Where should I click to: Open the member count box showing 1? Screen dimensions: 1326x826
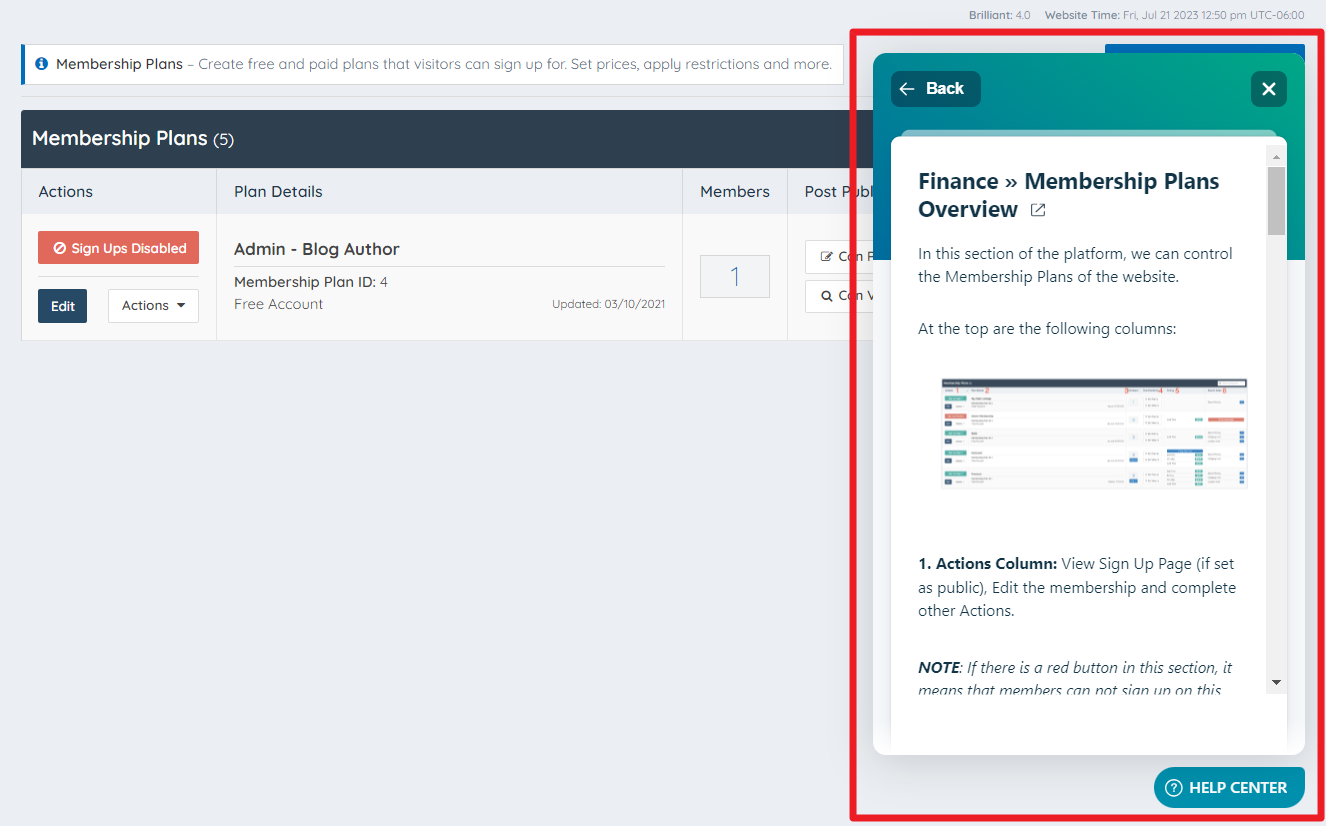click(x=735, y=276)
